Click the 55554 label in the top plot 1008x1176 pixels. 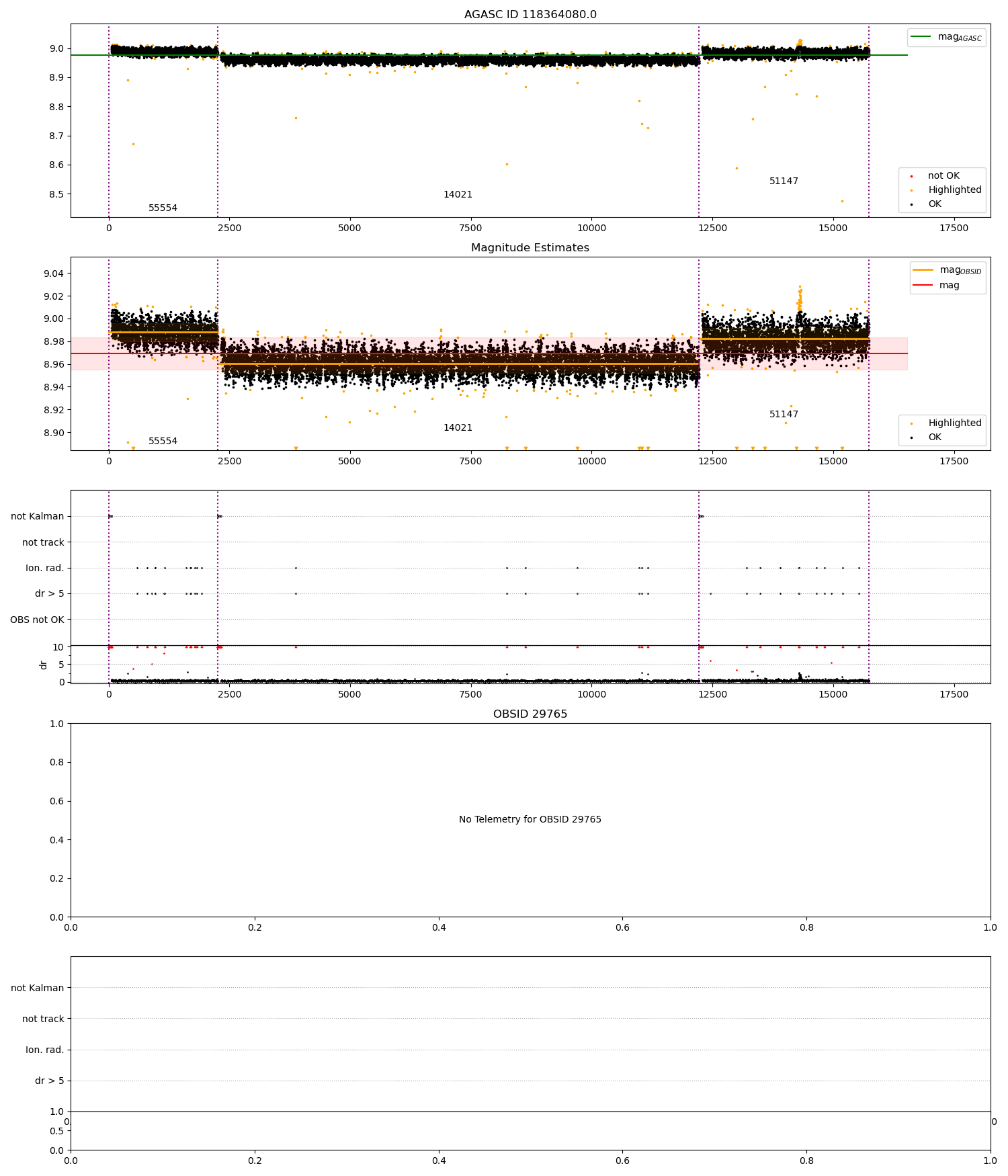163,208
